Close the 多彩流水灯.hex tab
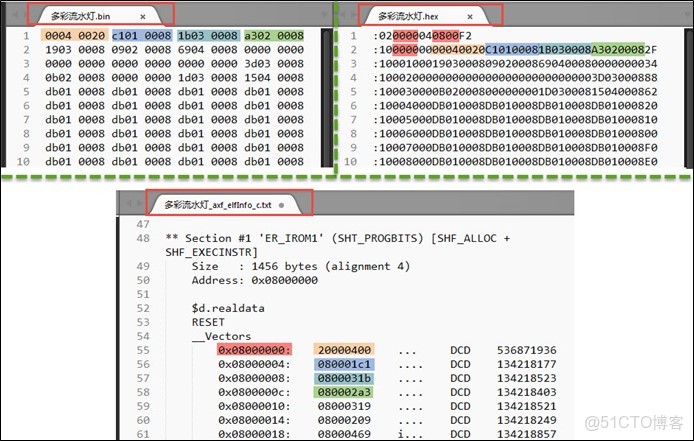 470,17
